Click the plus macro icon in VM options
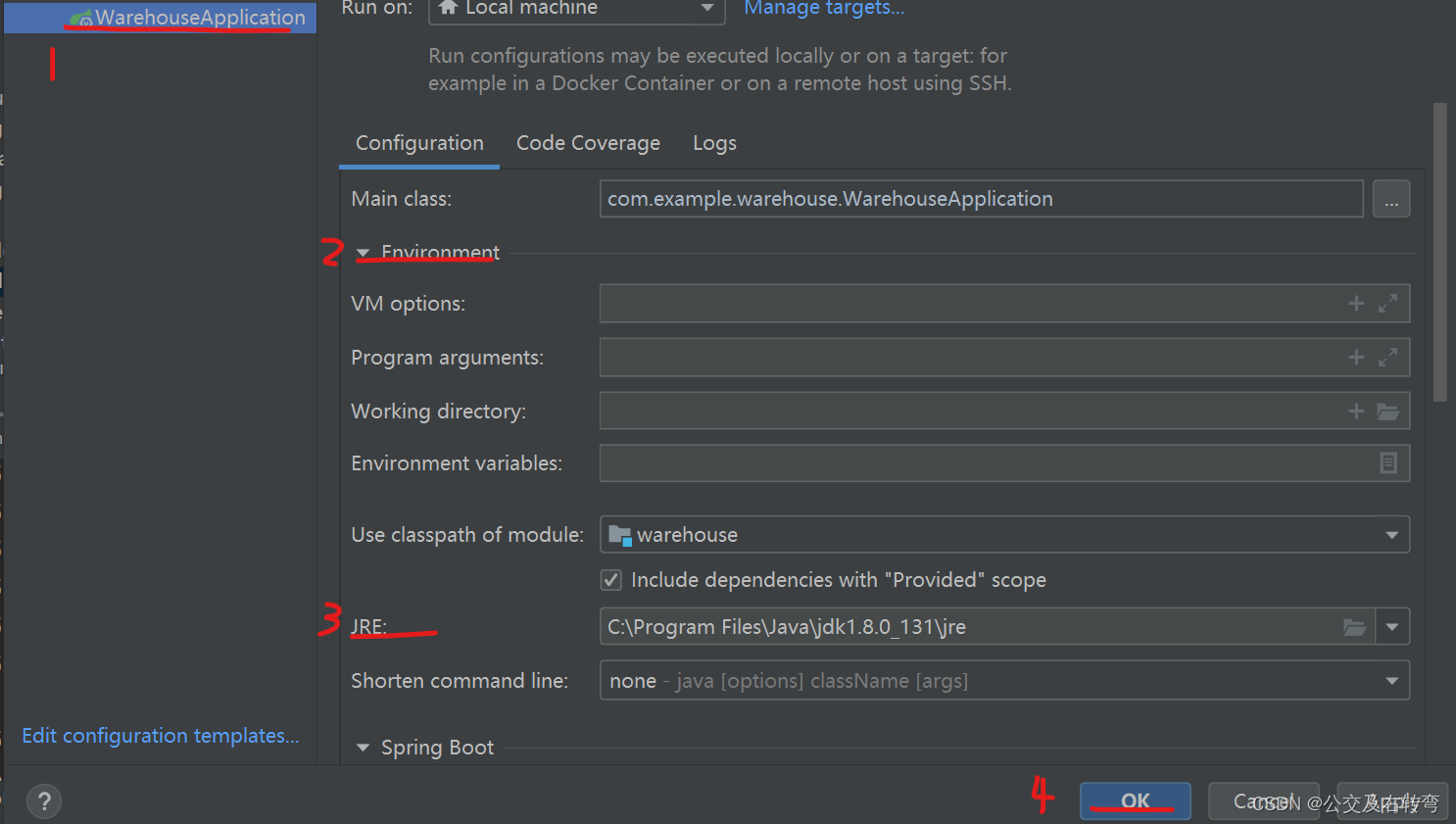 click(x=1356, y=303)
